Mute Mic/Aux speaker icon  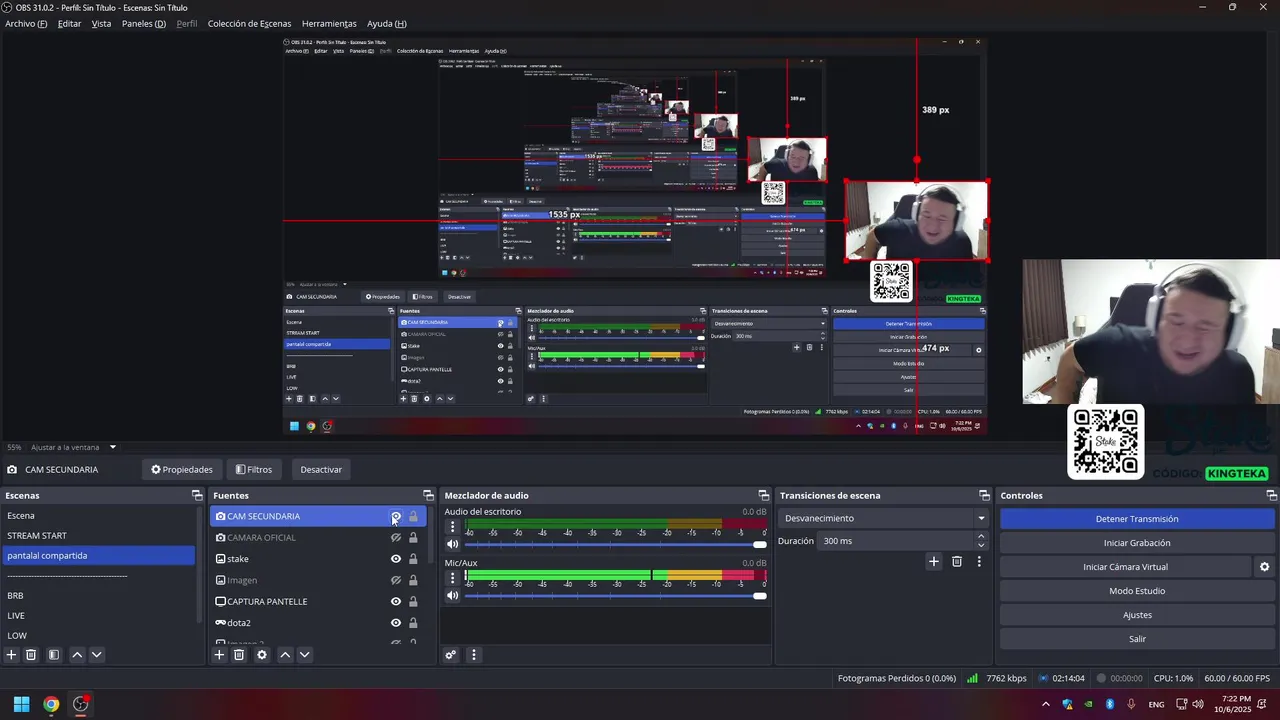(453, 596)
